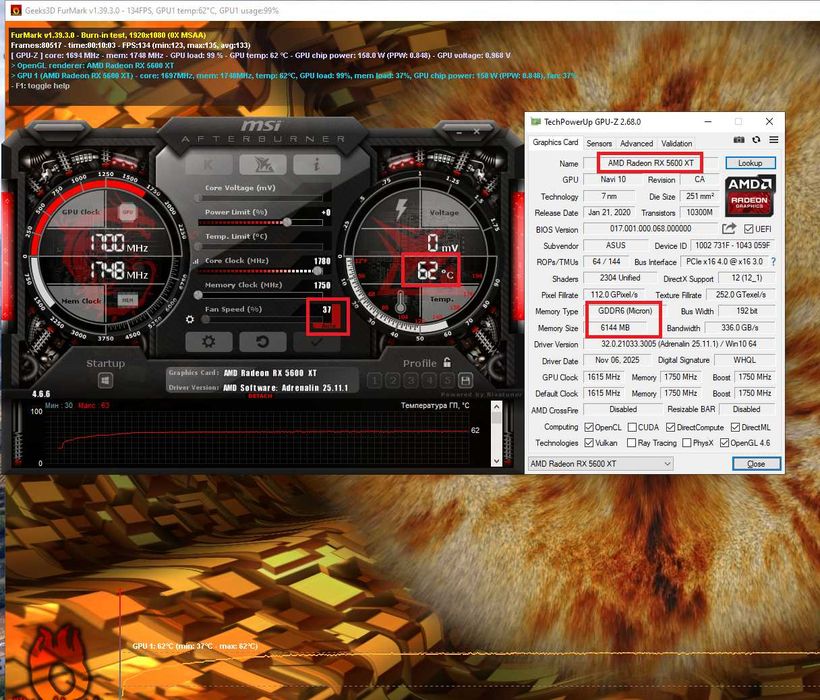The height and width of the screenshot is (700, 820).
Task: Adjust the Power Limit slider handle
Action: [x=287, y=222]
